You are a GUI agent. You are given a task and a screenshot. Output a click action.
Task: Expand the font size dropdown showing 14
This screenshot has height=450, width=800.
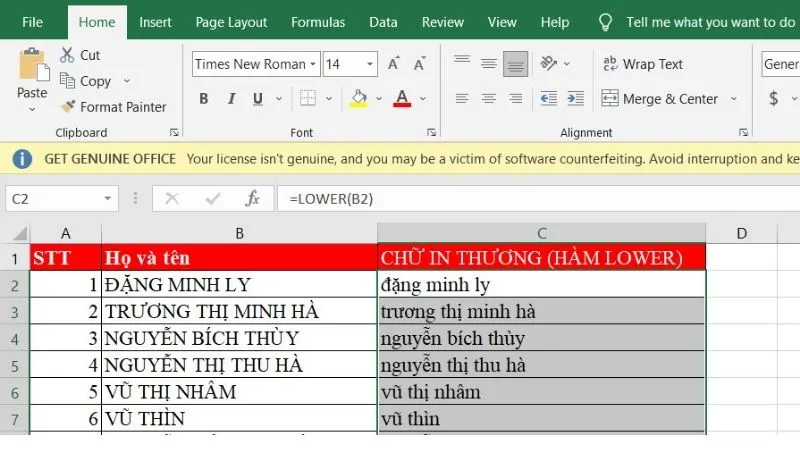click(x=370, y=64)
